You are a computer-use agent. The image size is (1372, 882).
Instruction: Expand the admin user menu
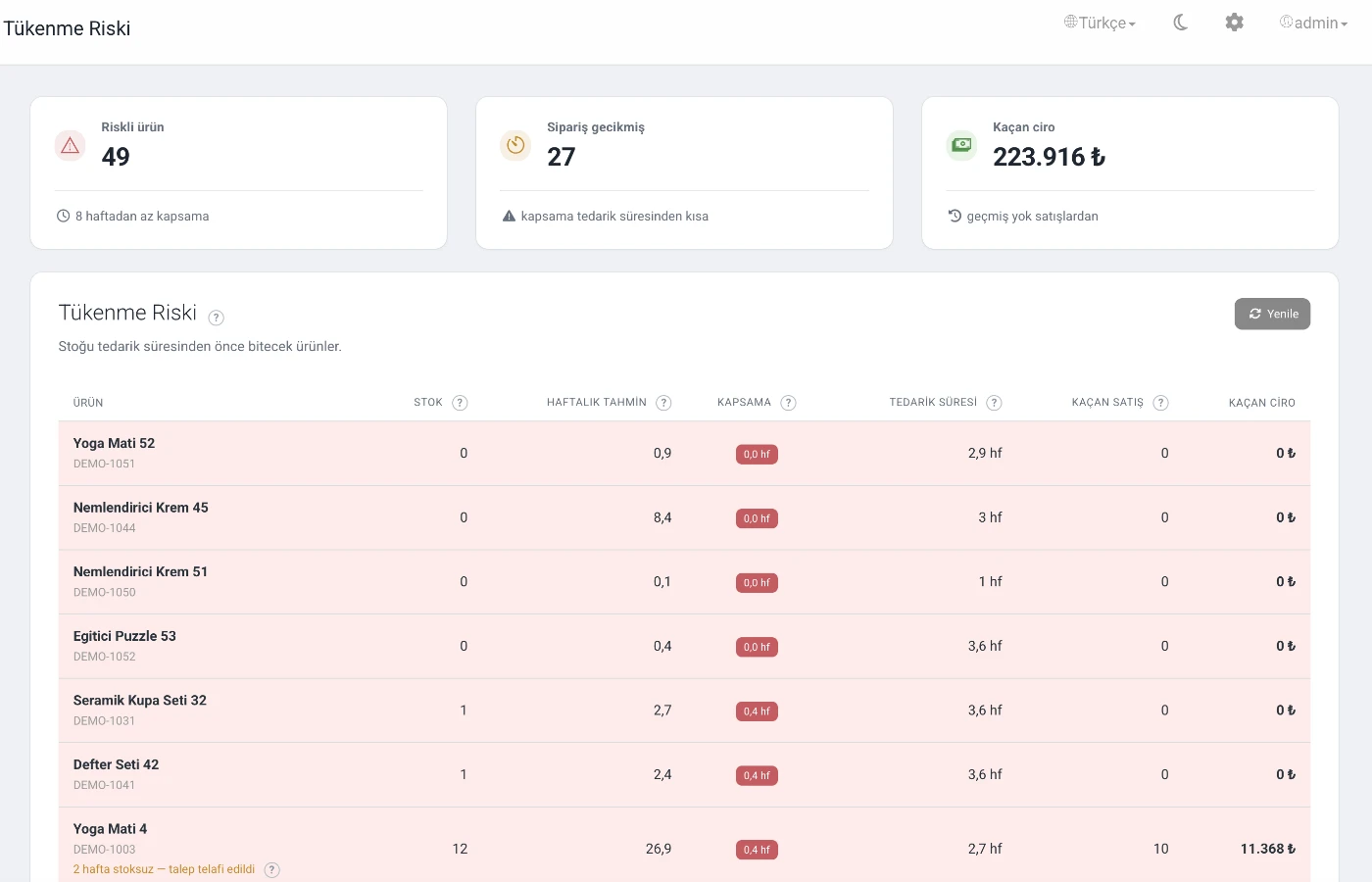1313,23
